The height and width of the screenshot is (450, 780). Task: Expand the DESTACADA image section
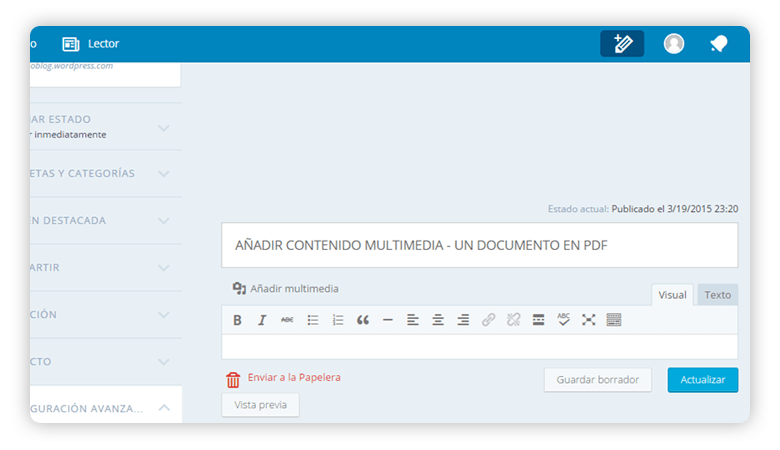click(x=164, y=221)
